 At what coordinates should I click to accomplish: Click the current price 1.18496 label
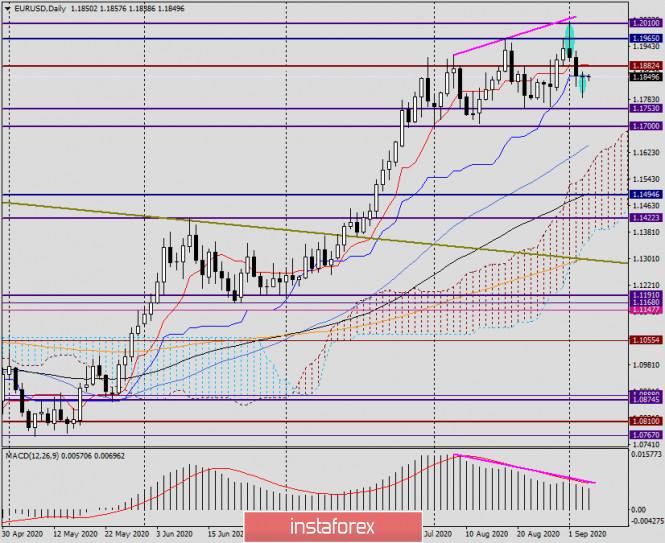(645, 77)
